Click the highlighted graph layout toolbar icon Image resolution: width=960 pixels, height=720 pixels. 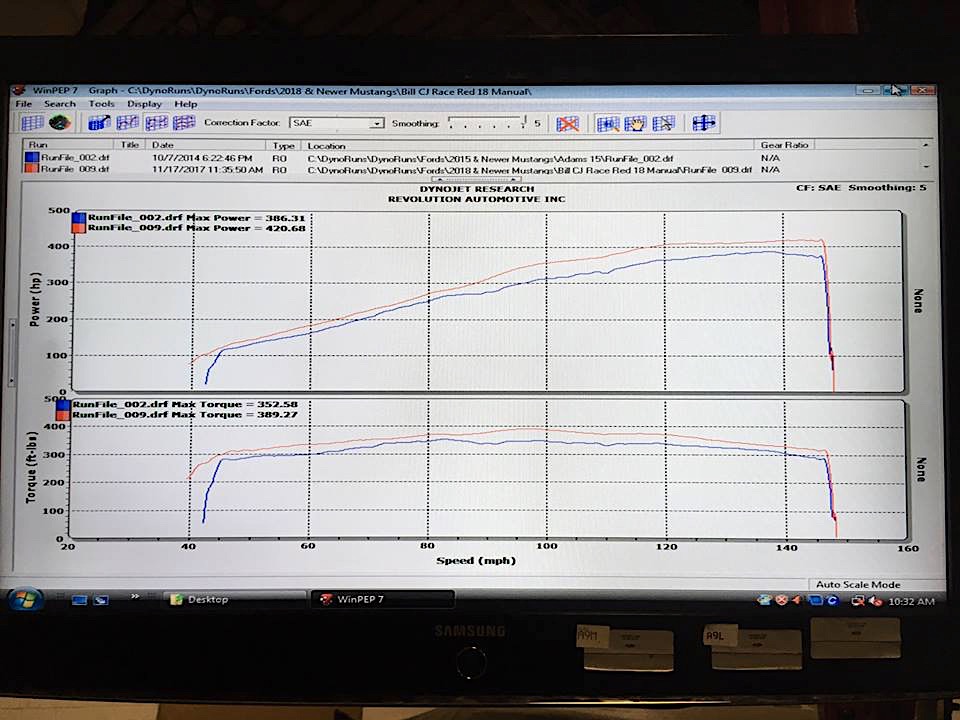[x=156, y=123]
